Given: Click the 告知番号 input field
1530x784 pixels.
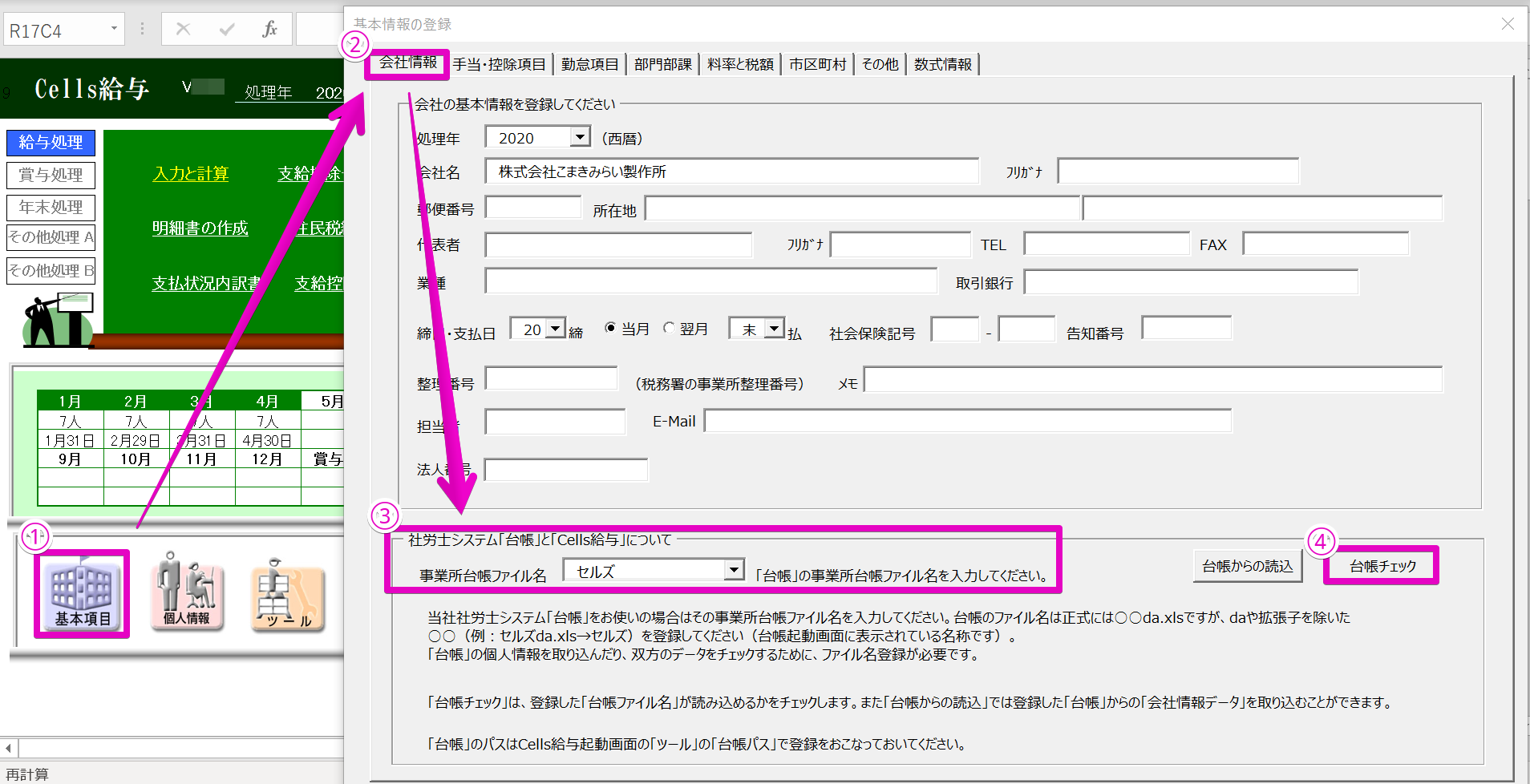Looking at the screenshot, I should click(x=1187, y=328).
